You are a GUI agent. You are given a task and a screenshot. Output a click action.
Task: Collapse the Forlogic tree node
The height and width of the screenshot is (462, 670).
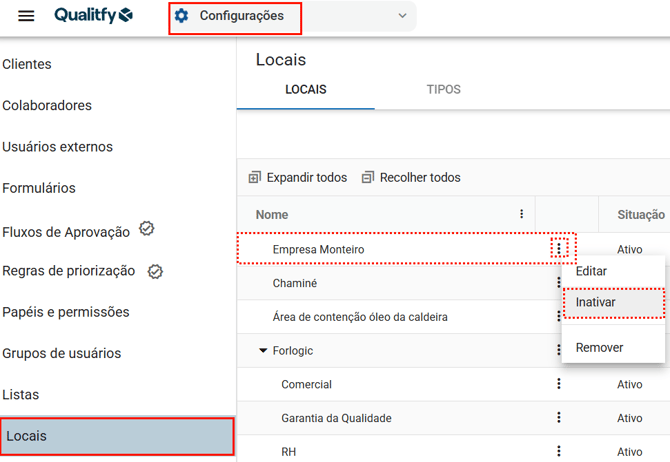[263, 351]
